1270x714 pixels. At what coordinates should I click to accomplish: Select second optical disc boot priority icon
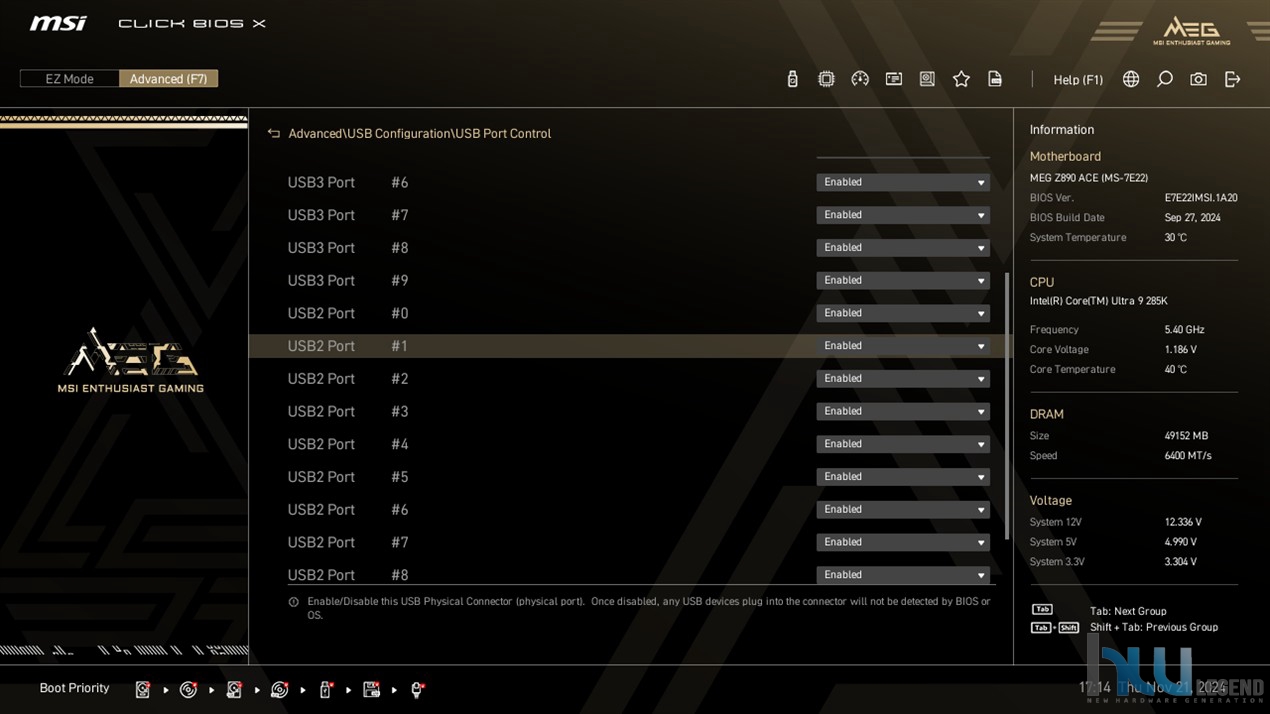tap(280, 689)
